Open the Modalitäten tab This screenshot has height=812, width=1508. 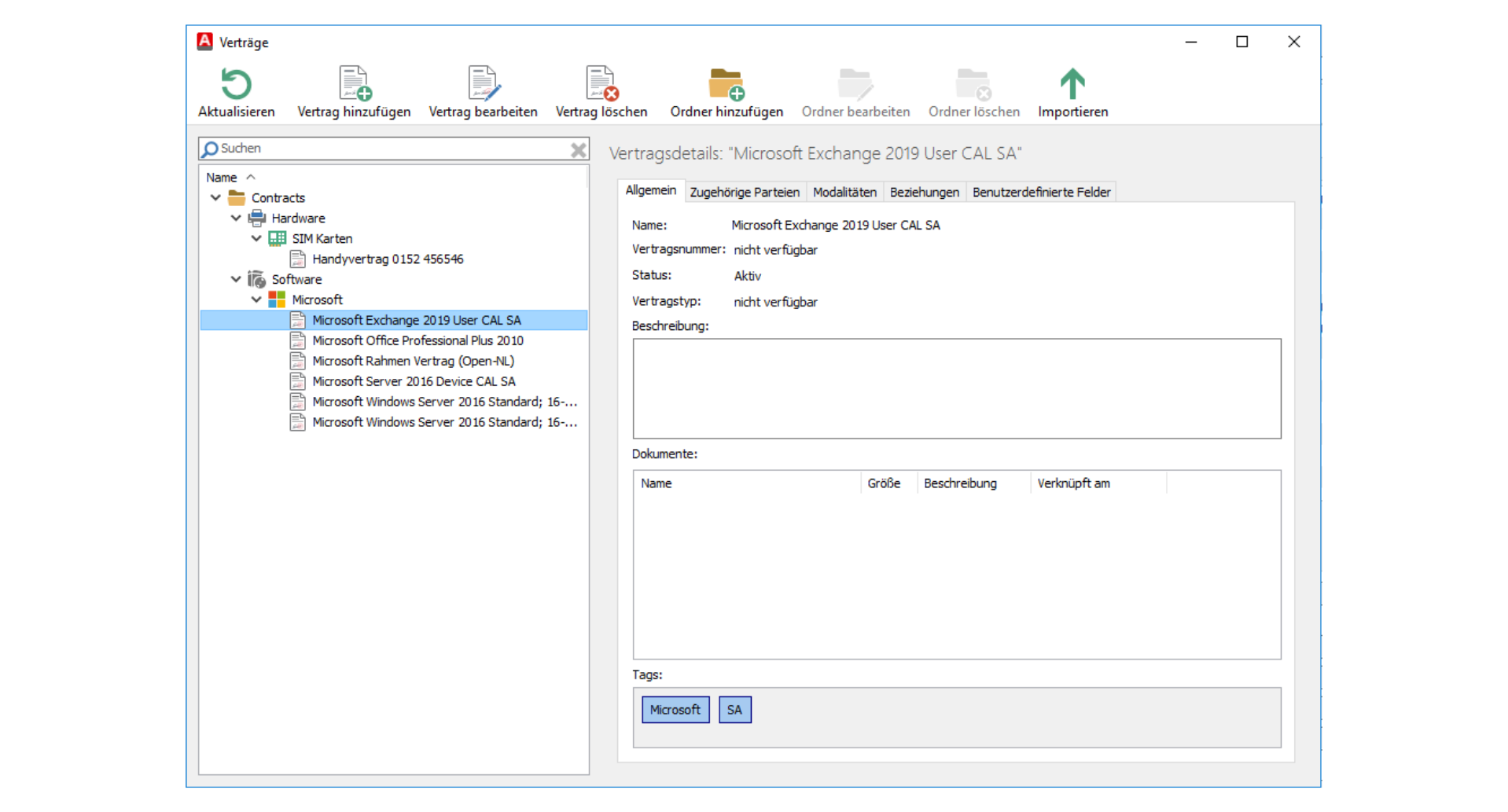[844, 192]
